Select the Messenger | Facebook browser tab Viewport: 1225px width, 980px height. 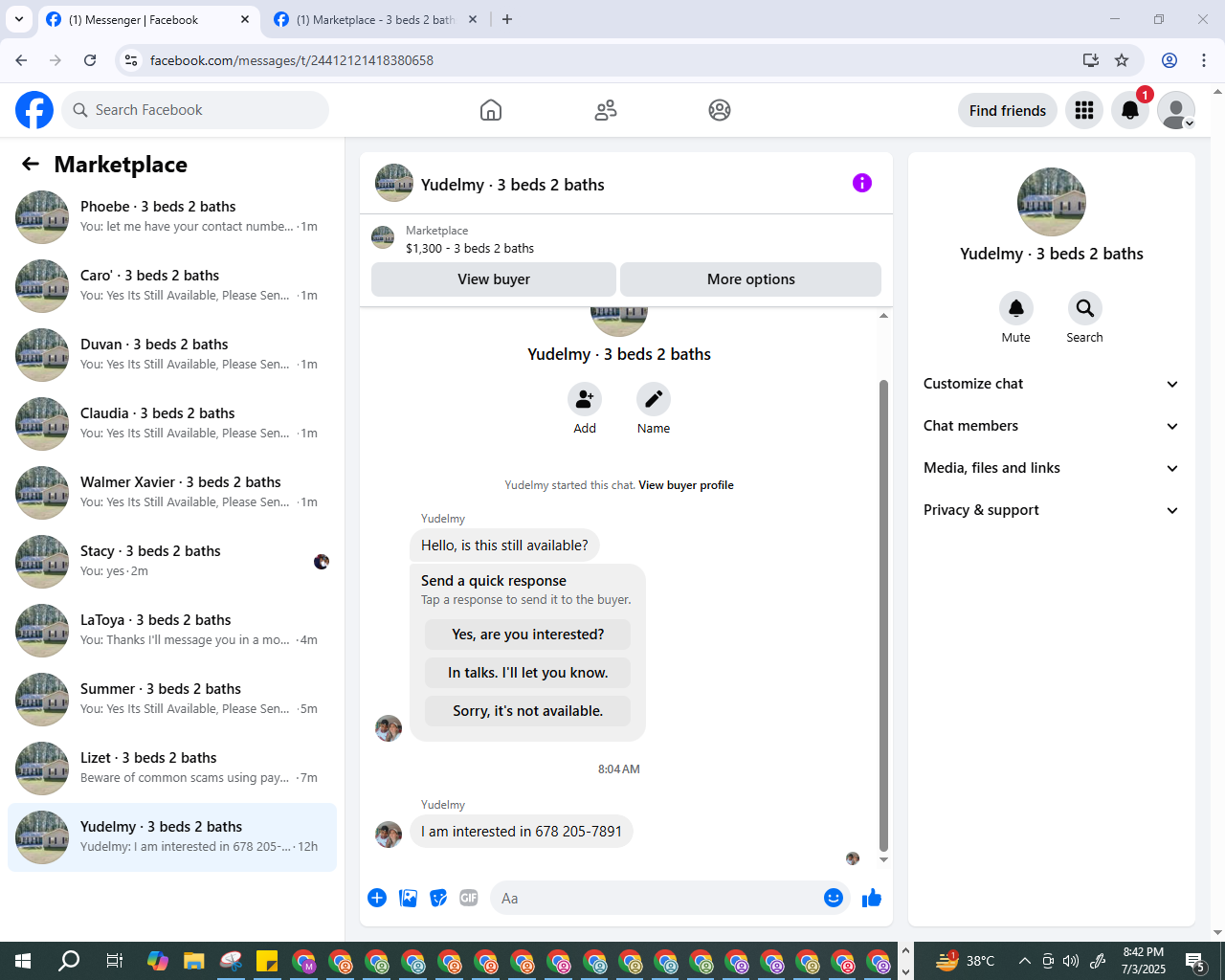tap(148, 19)
